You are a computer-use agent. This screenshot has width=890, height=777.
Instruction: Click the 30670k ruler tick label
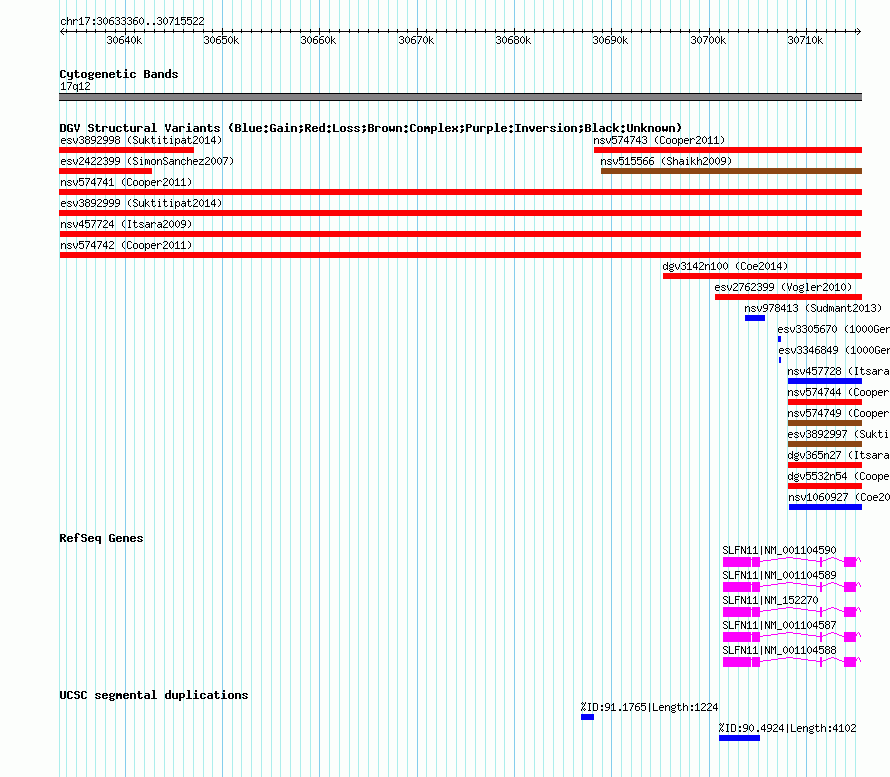(x=416, y=40)
